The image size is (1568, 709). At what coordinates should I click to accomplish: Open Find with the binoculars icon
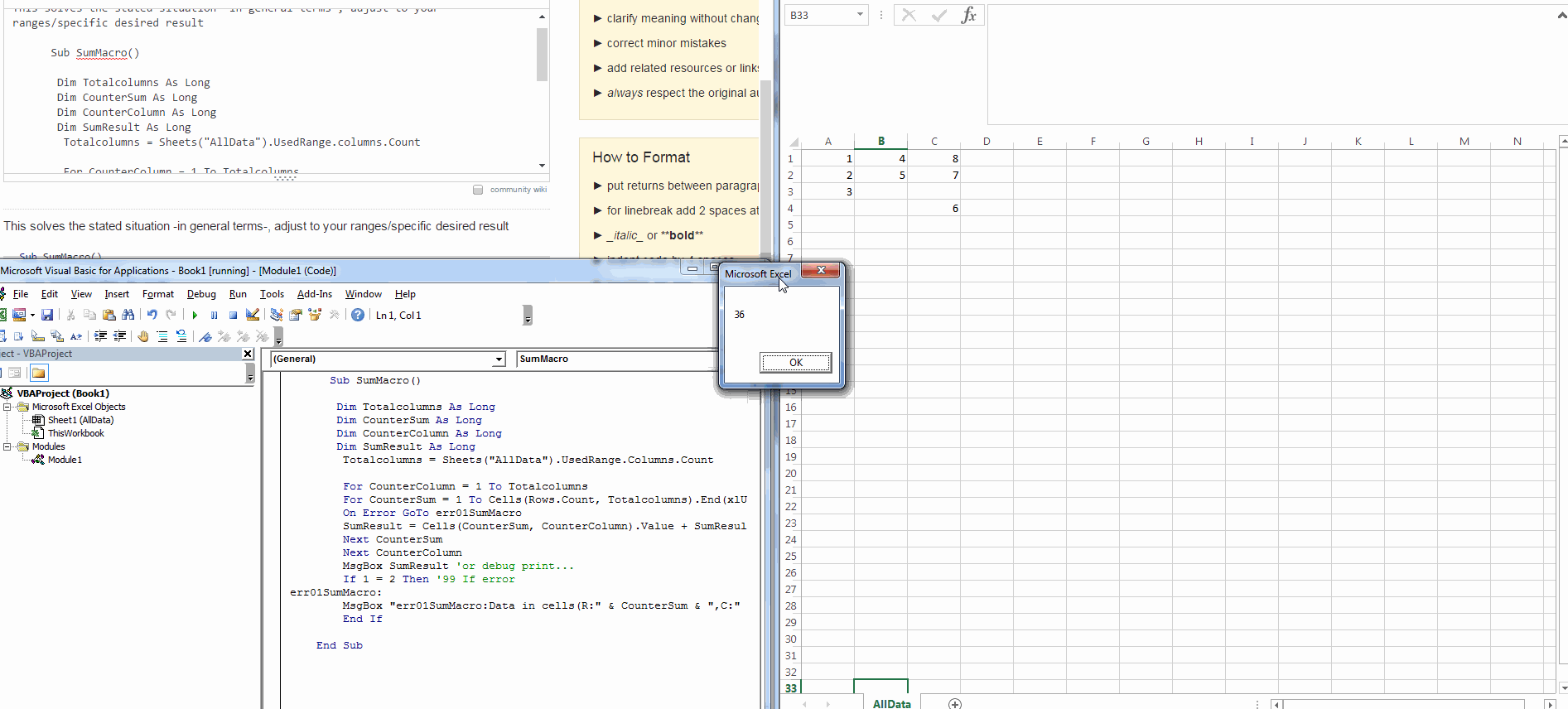click(x=128, y=315)
